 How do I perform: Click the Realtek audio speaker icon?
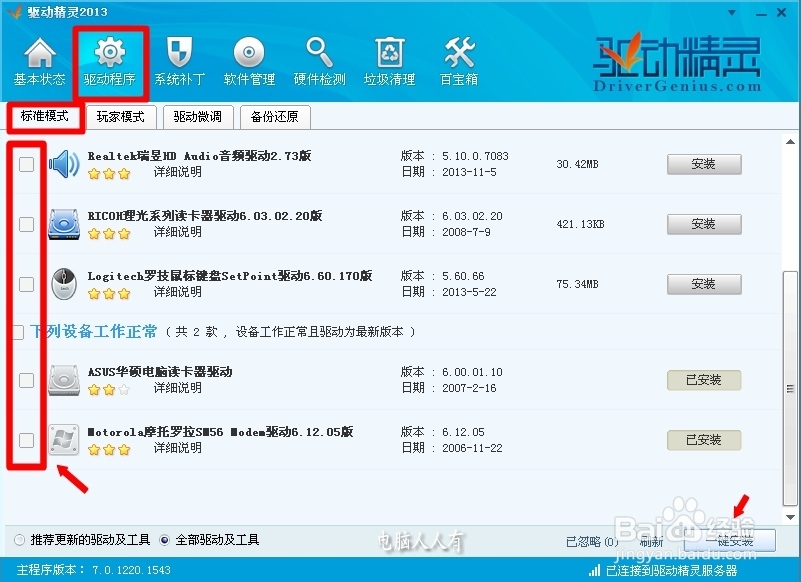(64, 164)
